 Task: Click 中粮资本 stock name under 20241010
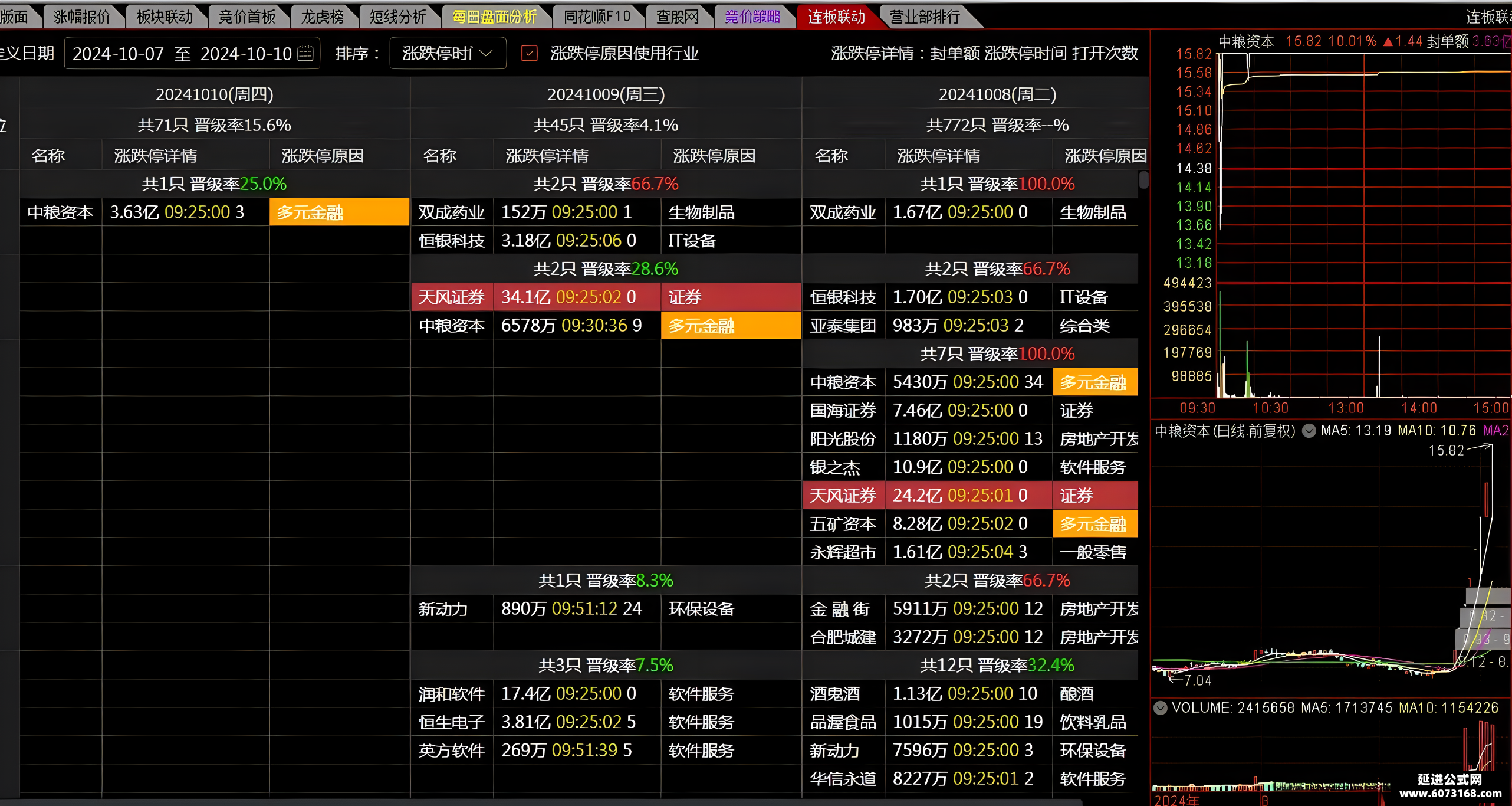[x=61, y=212]
